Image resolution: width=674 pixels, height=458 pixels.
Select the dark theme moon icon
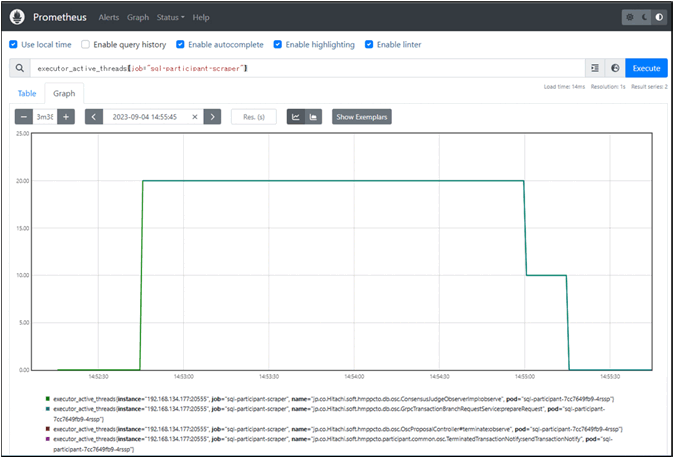[x=643, y=17]
